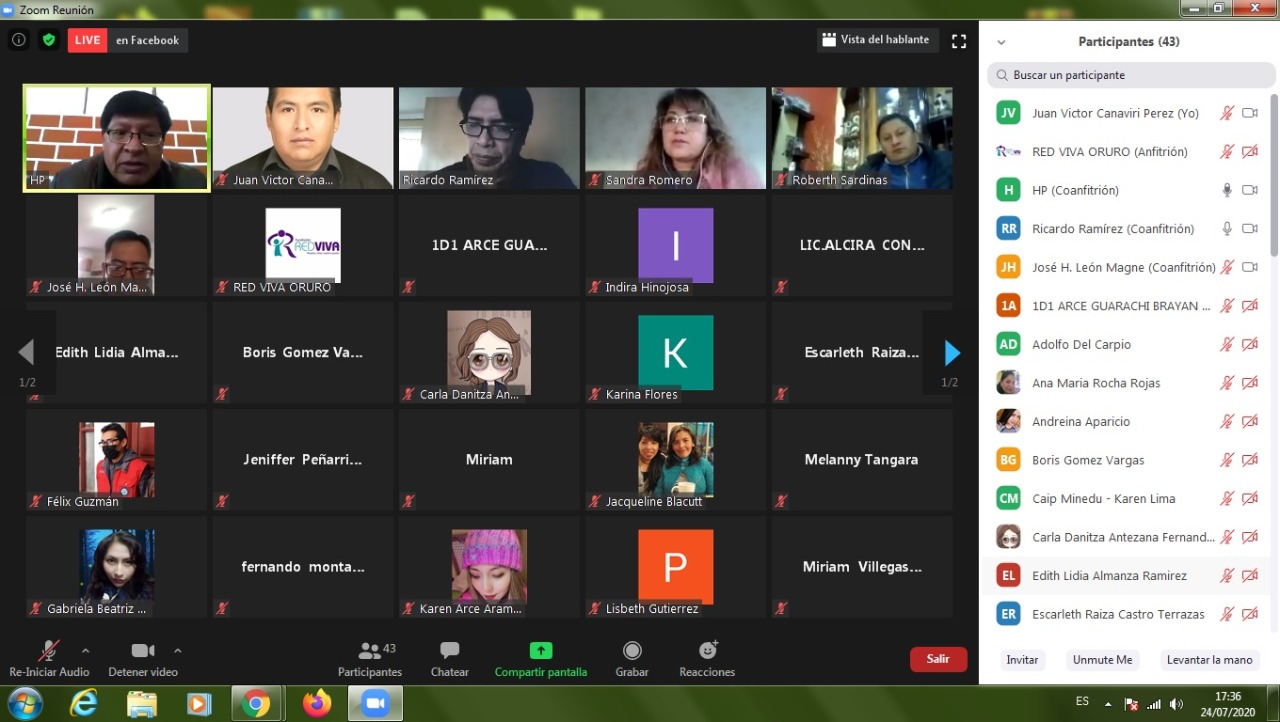Click HP (Coanfitrión) camera icon
The image size is (1280, 722).
point(1249,190)
